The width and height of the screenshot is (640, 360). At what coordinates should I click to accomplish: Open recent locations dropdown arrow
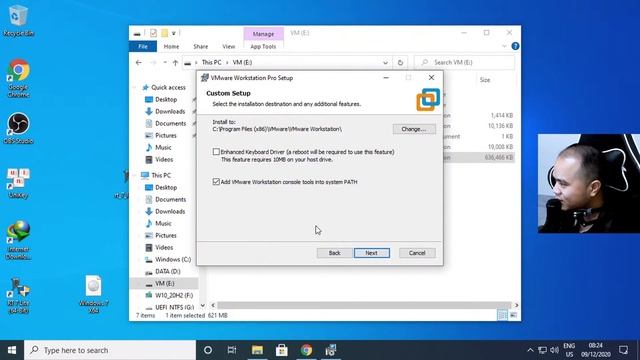click(165, 62)
